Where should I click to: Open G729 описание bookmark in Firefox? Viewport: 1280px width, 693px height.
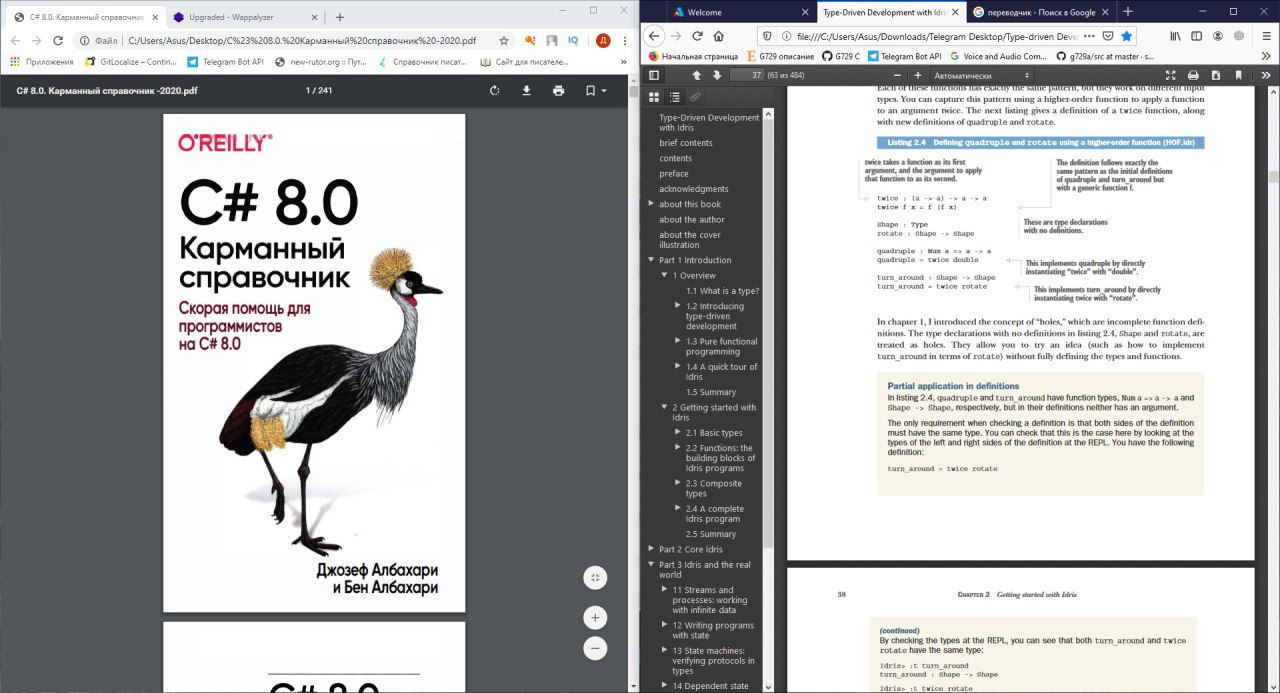pyautogui.click(x=780, y=56)
